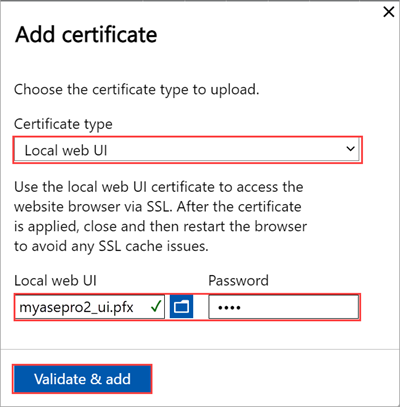This screenshot has width=400, height=407.
Task: Click the folder browse icon for certificate file
Action: pyautogui.click(x=181, y=306)
